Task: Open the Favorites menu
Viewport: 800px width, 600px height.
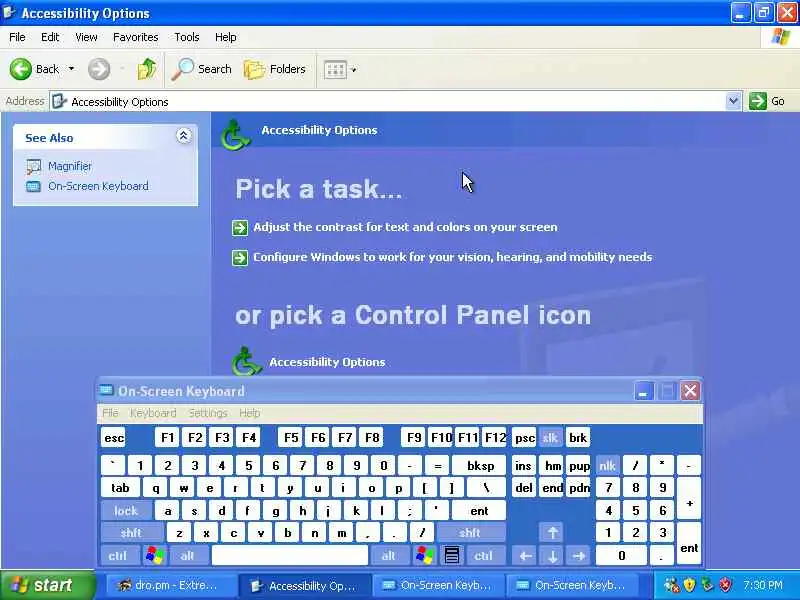Action: coord(135,37)
